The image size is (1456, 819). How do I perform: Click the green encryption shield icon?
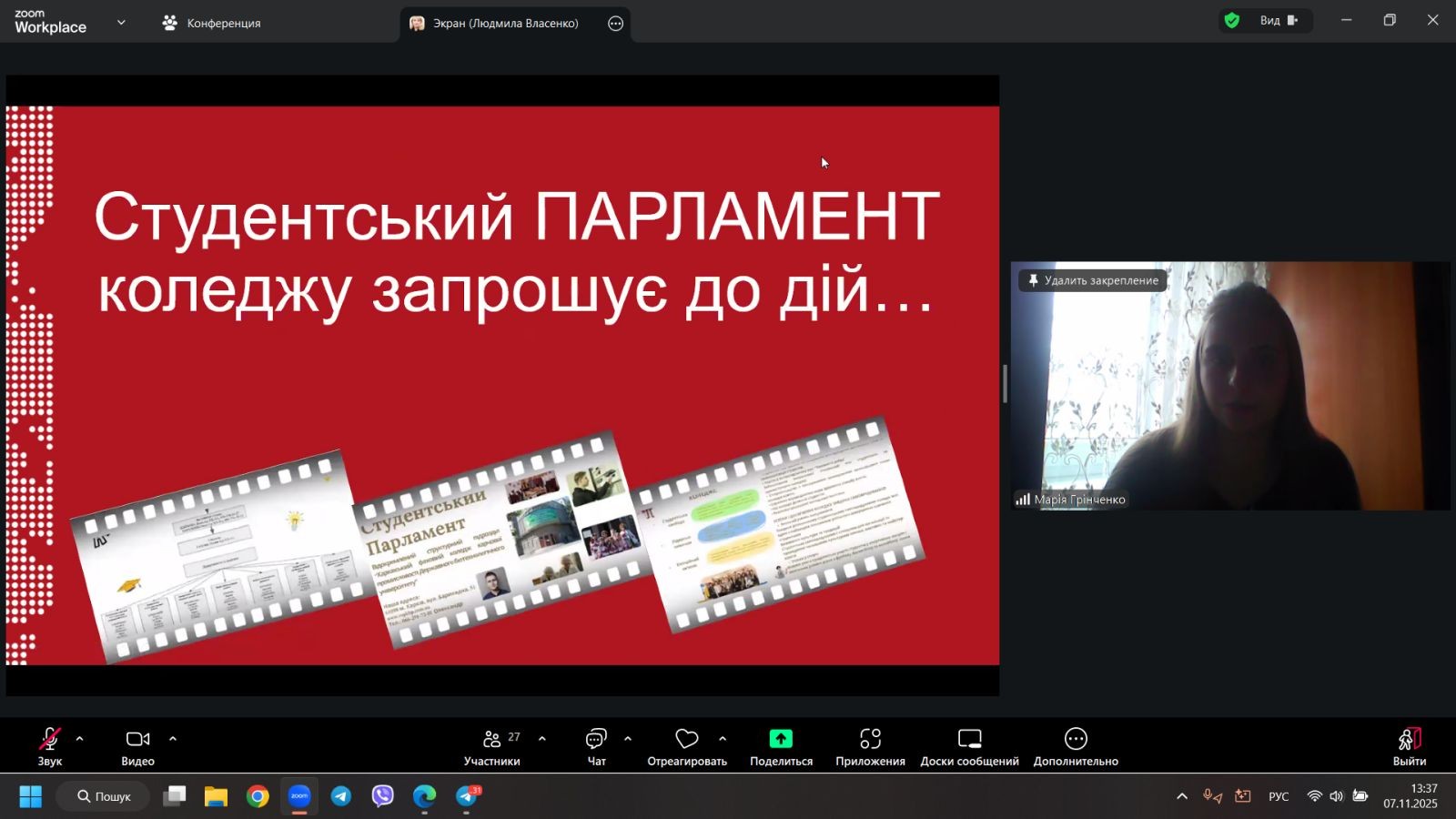coord(1232,21)
